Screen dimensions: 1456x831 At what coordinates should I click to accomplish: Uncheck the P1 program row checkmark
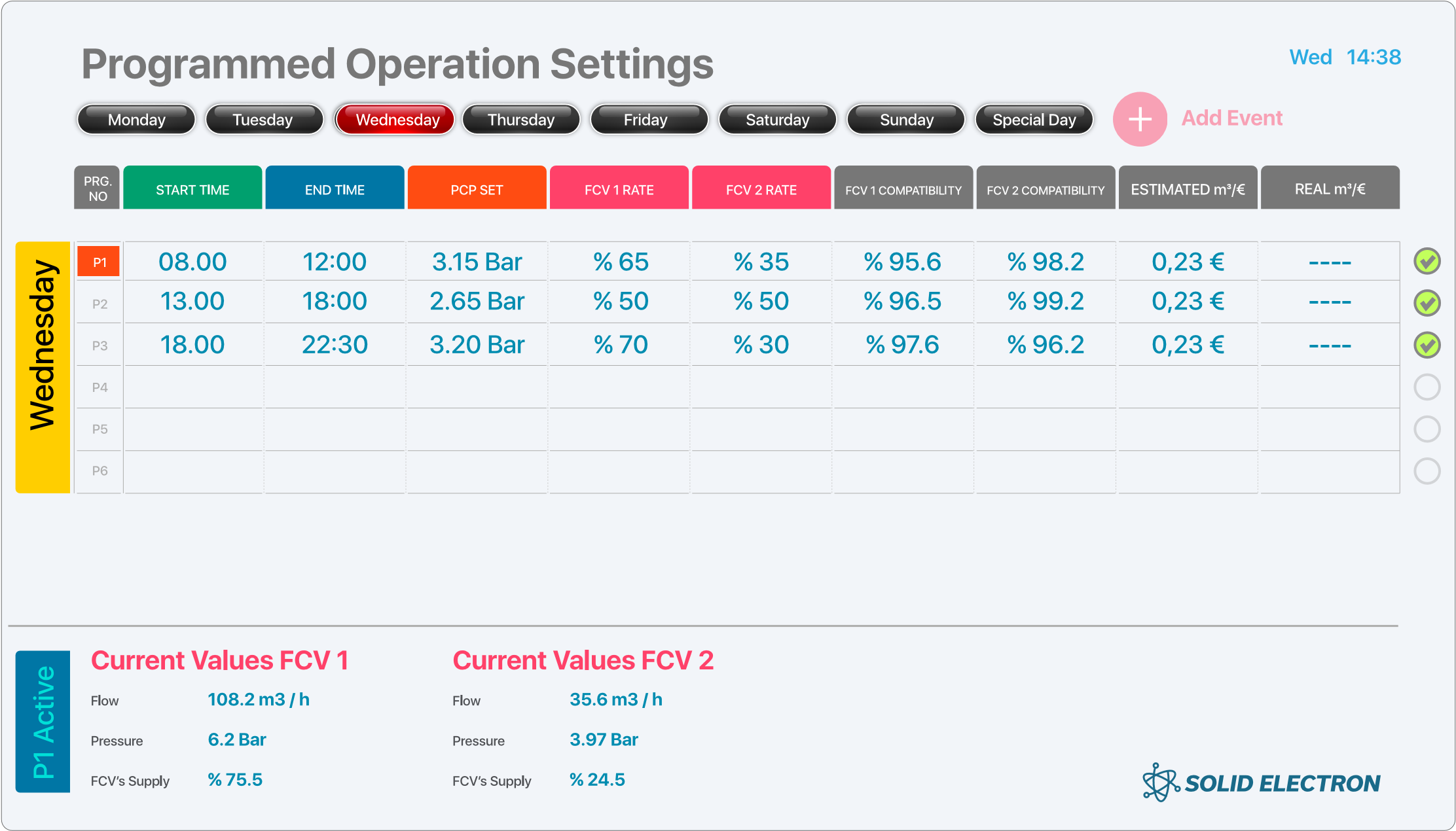tap(1427, 262)
